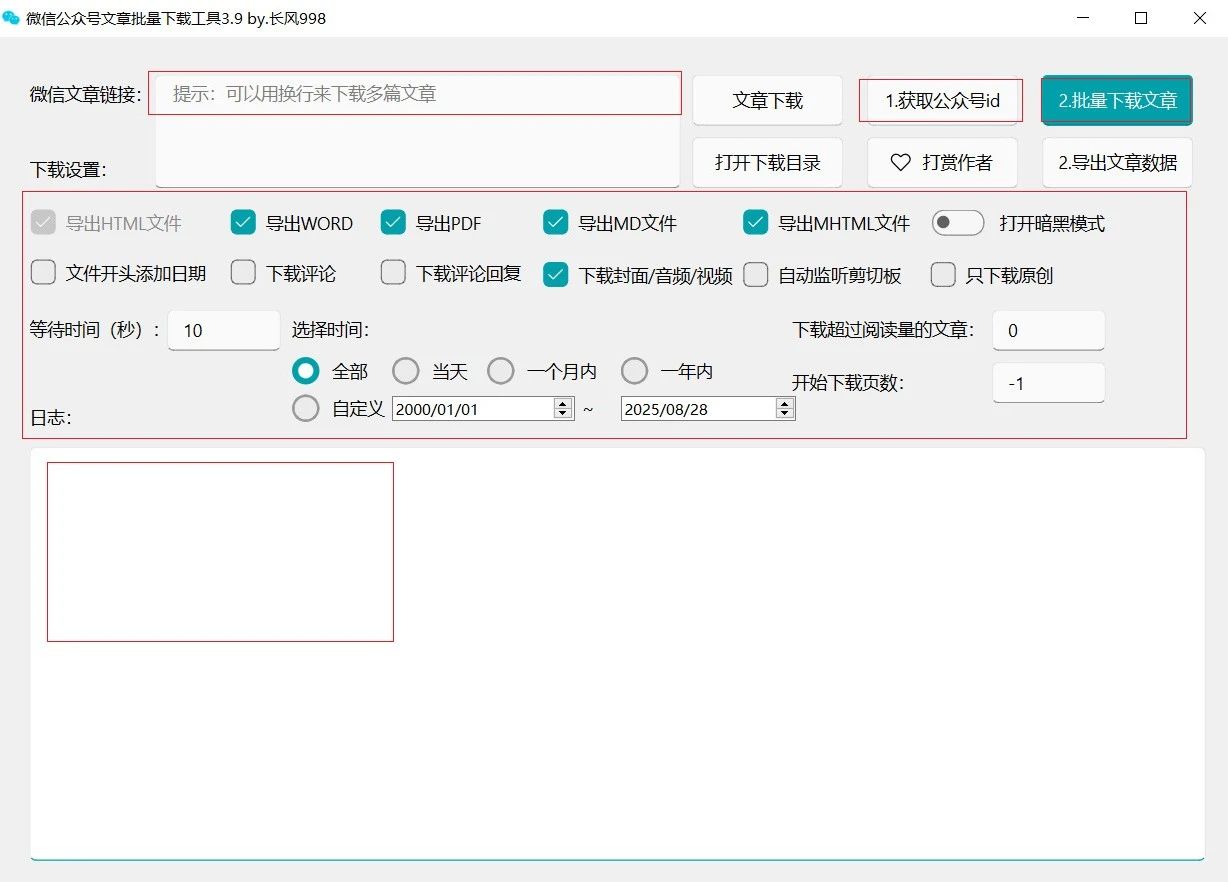The width and height of the screenshot is (1228, 882).
Task: Uncheck the 导出MHTML文件 checkbox
Action: coord(756,223)
